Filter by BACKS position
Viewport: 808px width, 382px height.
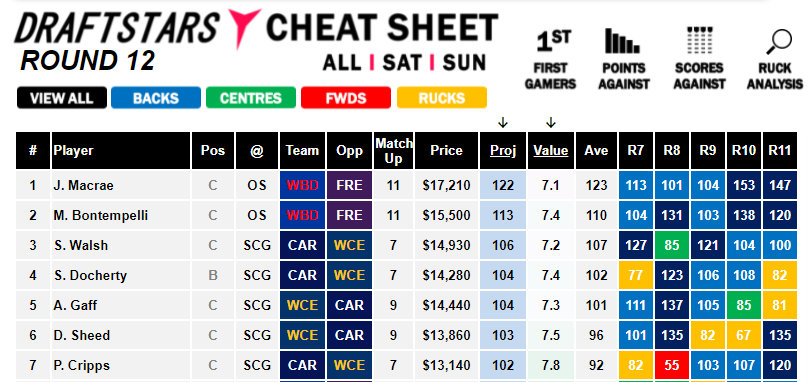pos(156,98)
